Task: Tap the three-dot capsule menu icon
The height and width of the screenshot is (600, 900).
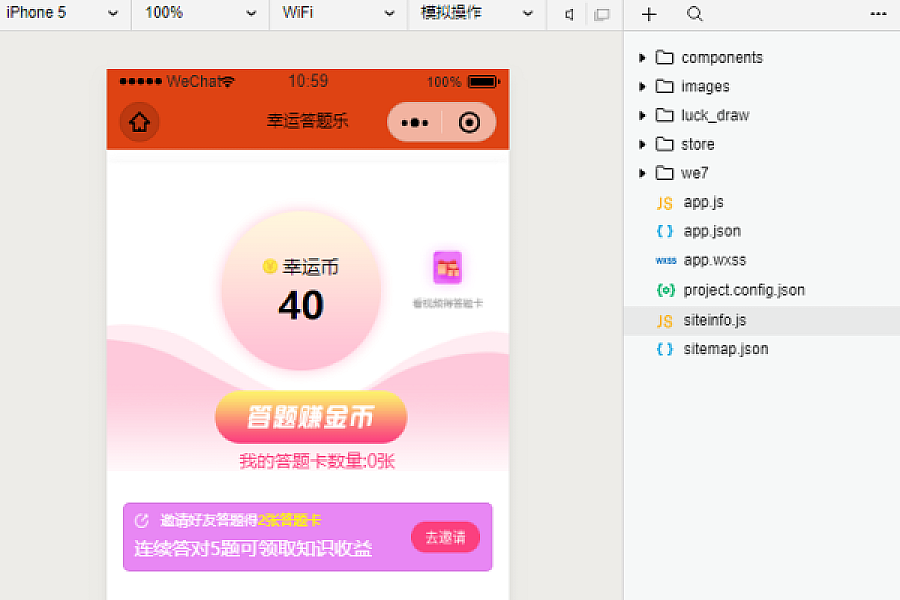Action: (x=414, y=122)
